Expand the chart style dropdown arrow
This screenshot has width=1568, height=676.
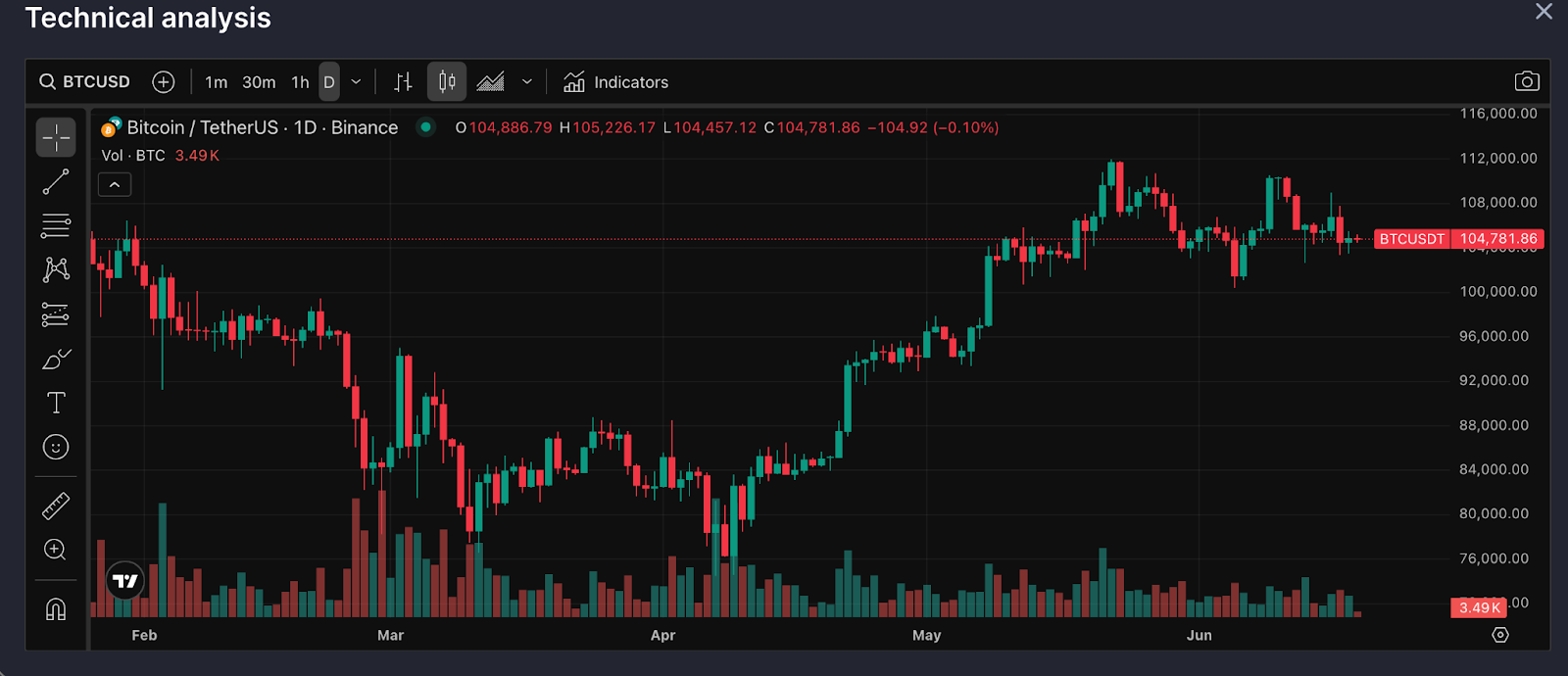click(x=527, y=82)
